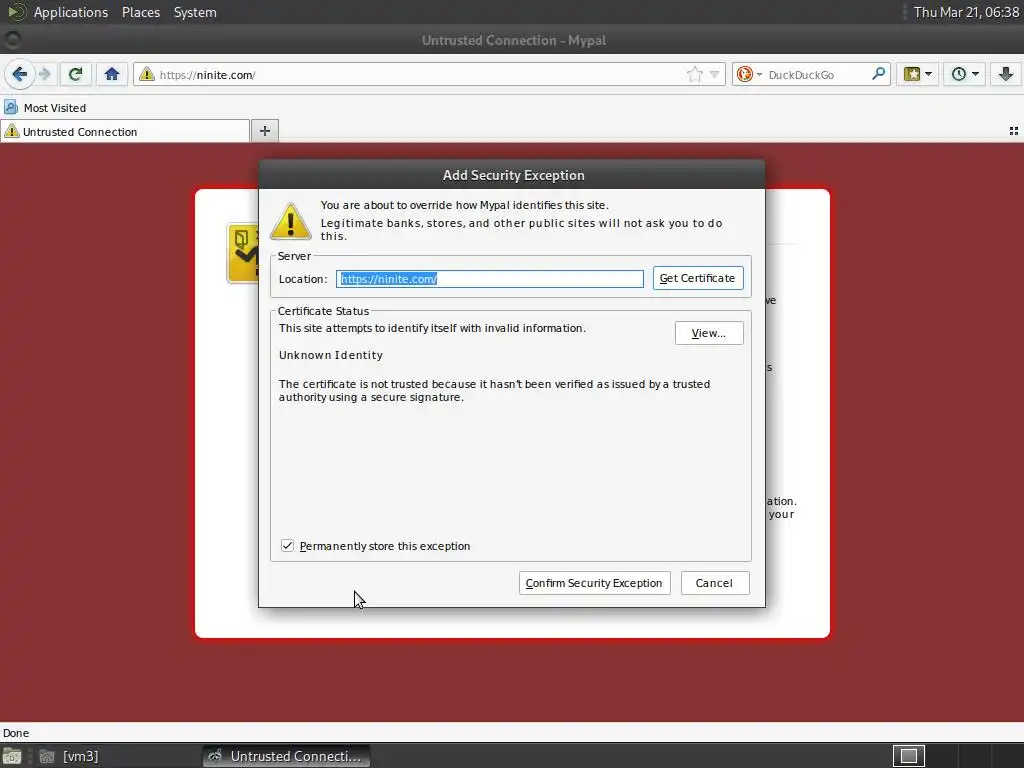Image resolution: width=1024 pixels, height=768 pixels.
Task: Click the tab groups grid icon
Action: (1014, 131)
